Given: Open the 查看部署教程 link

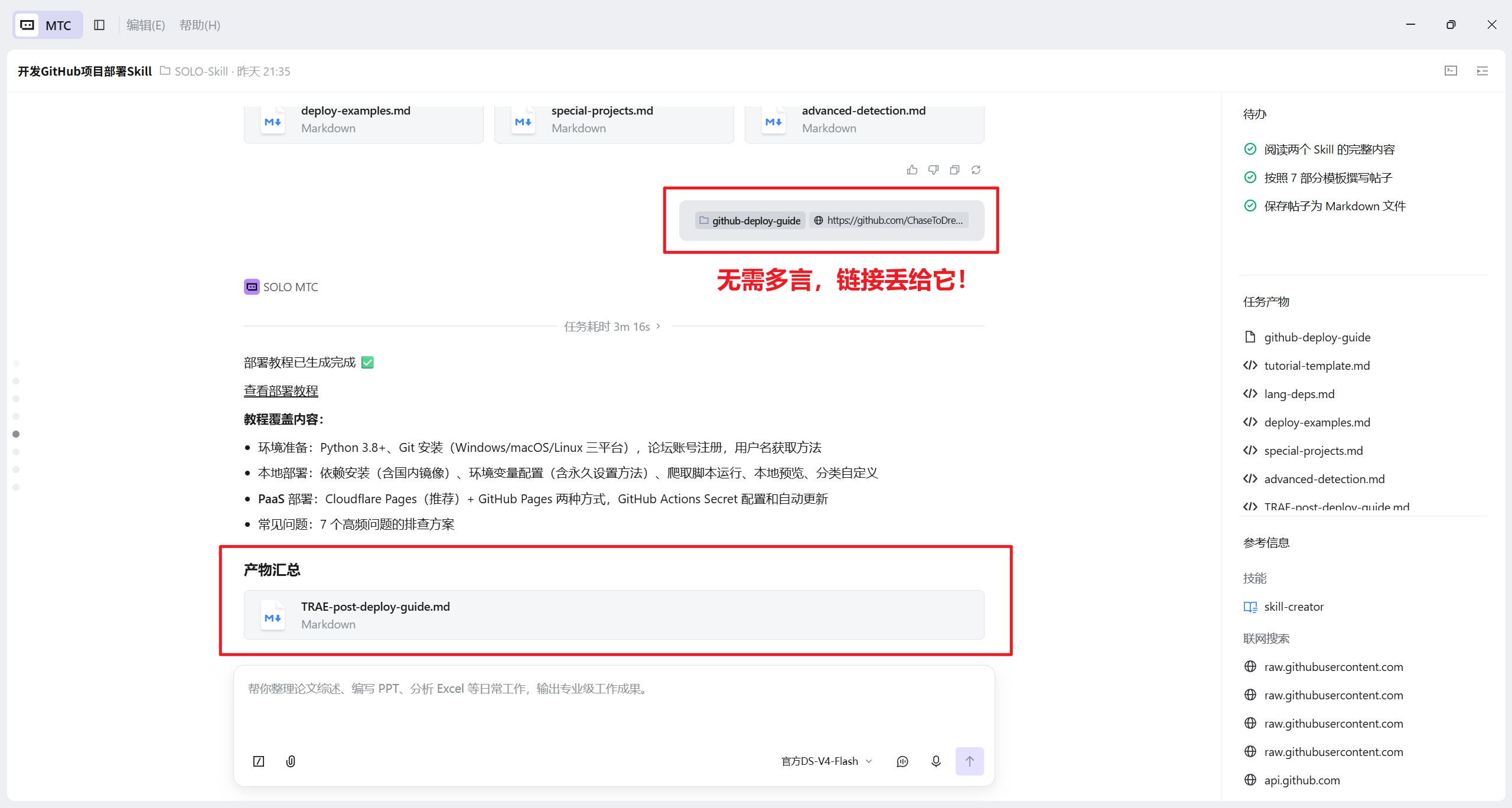Looking at the screenshot, I should point(281,390).
